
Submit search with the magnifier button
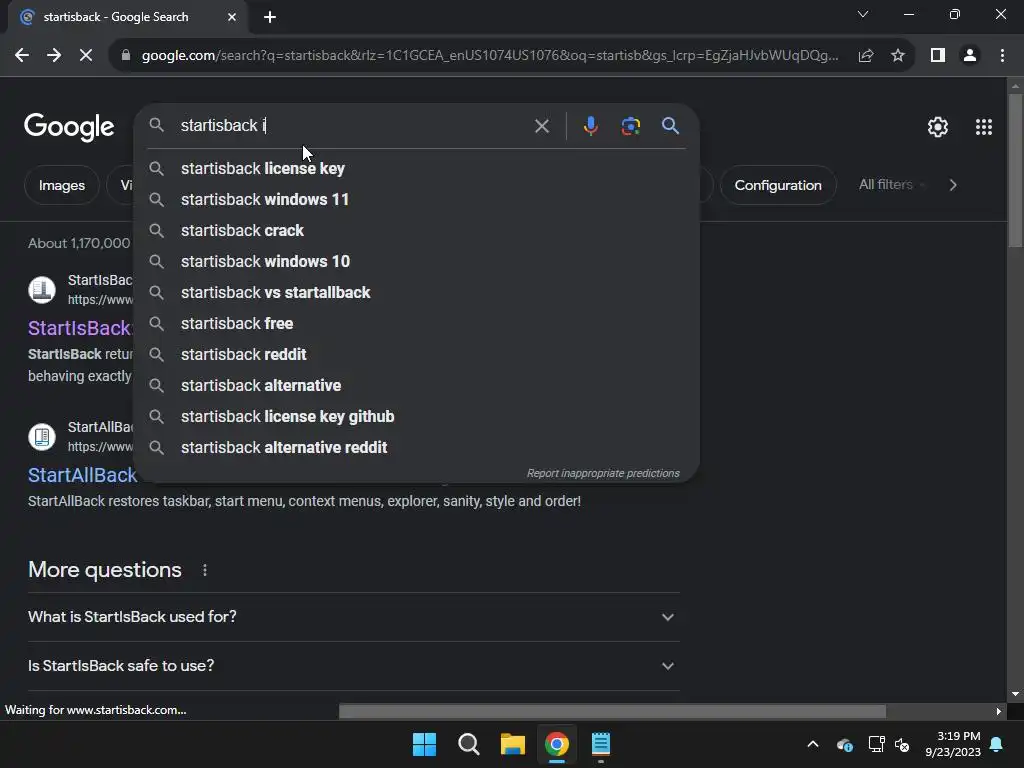670,125
